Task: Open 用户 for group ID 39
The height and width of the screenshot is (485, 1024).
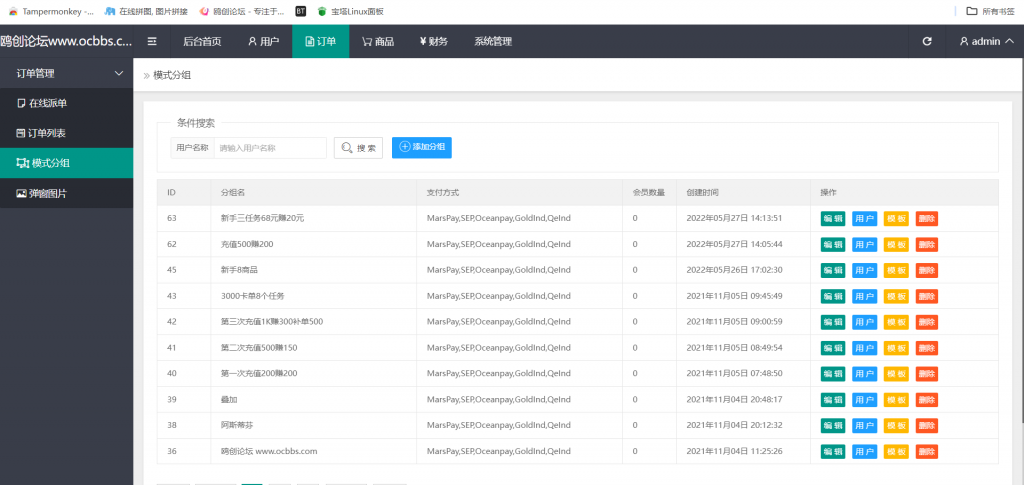Action: click(x=865, y=399)
